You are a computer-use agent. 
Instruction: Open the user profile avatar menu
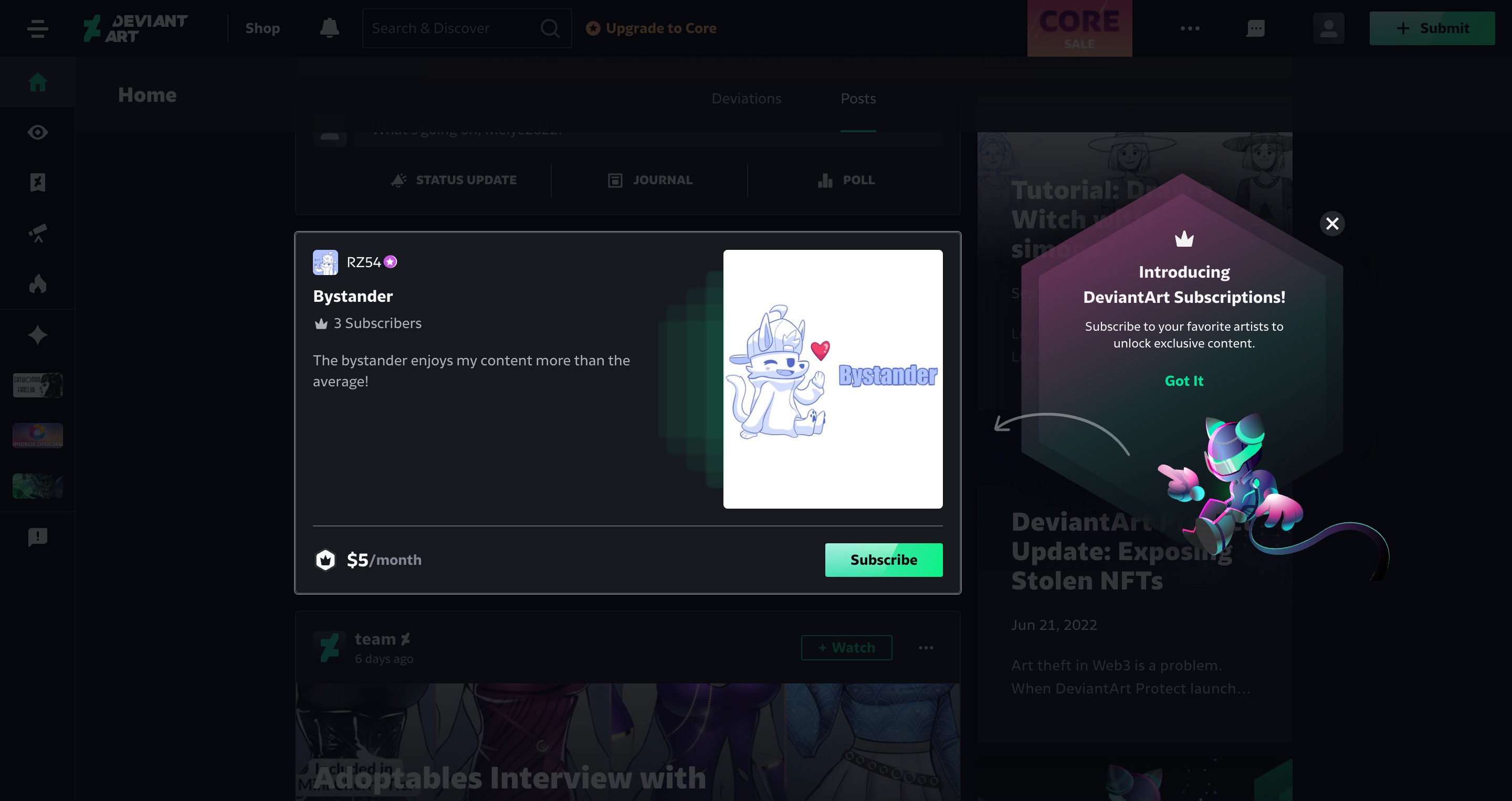[1328, 28]
